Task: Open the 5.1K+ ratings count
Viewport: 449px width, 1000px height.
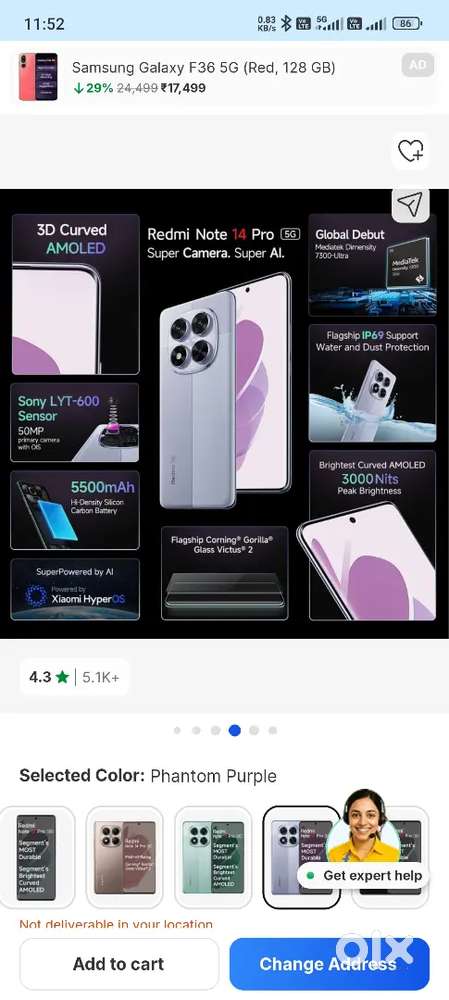Action: pos(101,677)
